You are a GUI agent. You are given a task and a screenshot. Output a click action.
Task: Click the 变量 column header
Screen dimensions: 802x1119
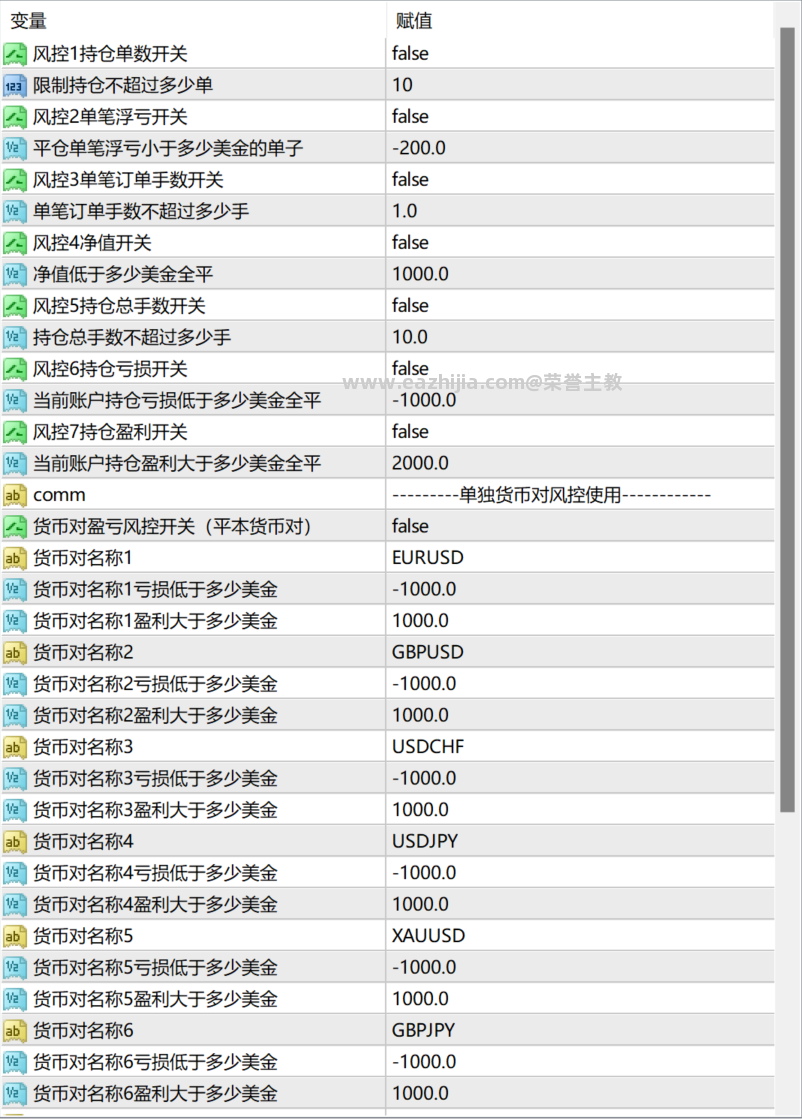(29, 21)
